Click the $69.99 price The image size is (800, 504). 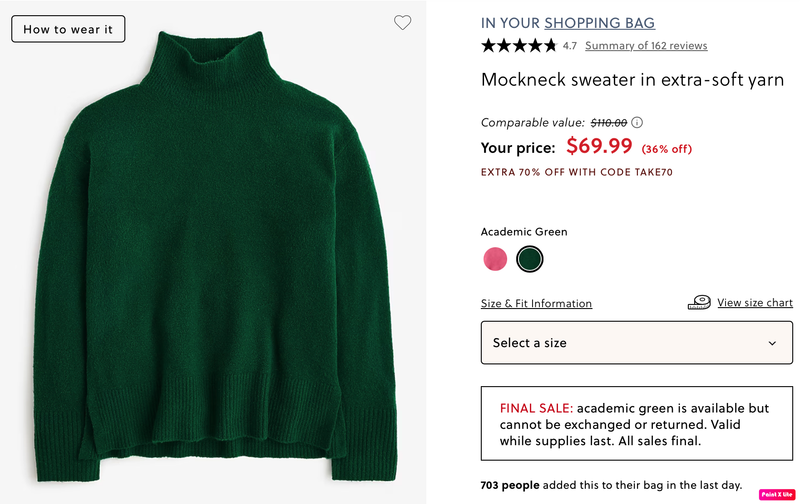(599, 146)
